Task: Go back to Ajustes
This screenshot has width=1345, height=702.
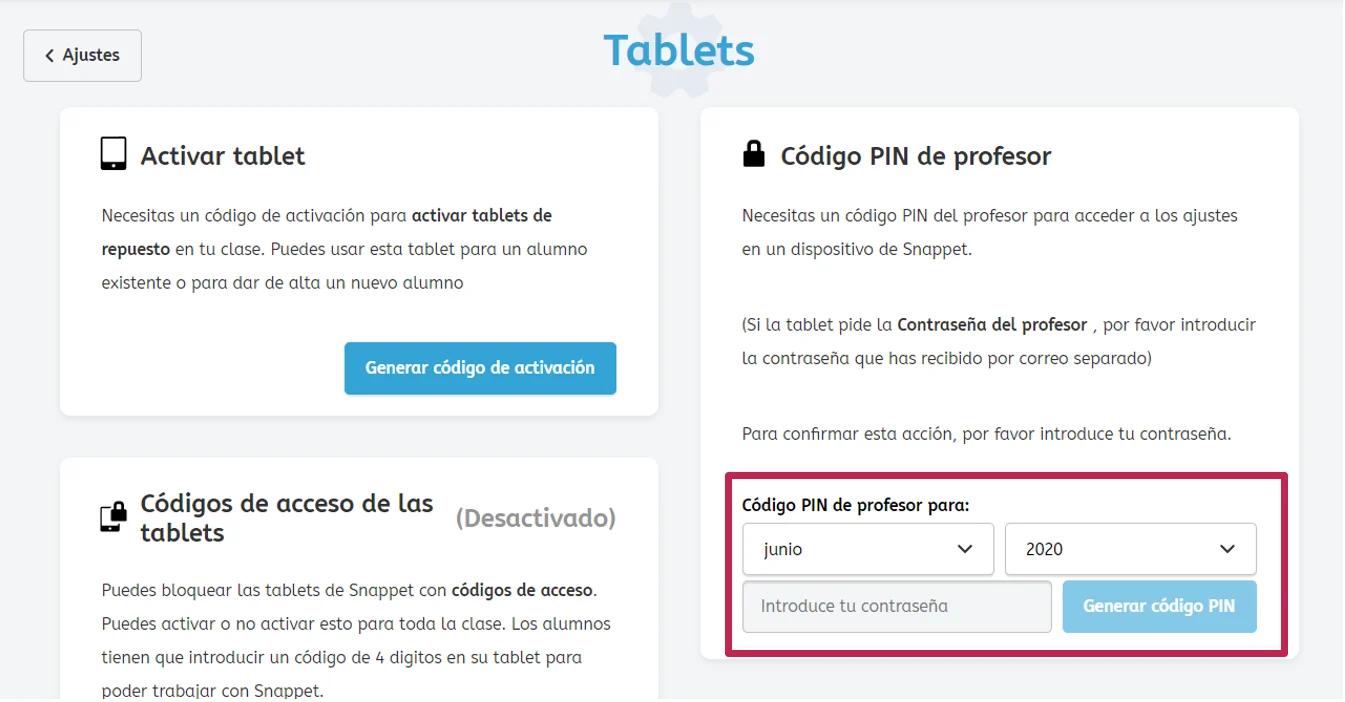Action: pos(82,56)
